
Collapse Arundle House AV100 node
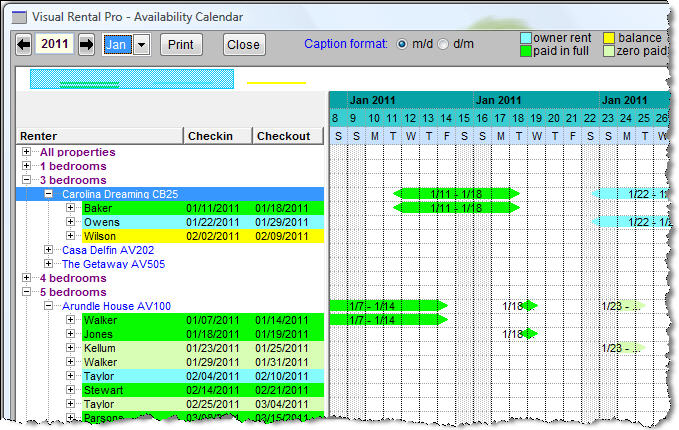(x=48, y=306)
